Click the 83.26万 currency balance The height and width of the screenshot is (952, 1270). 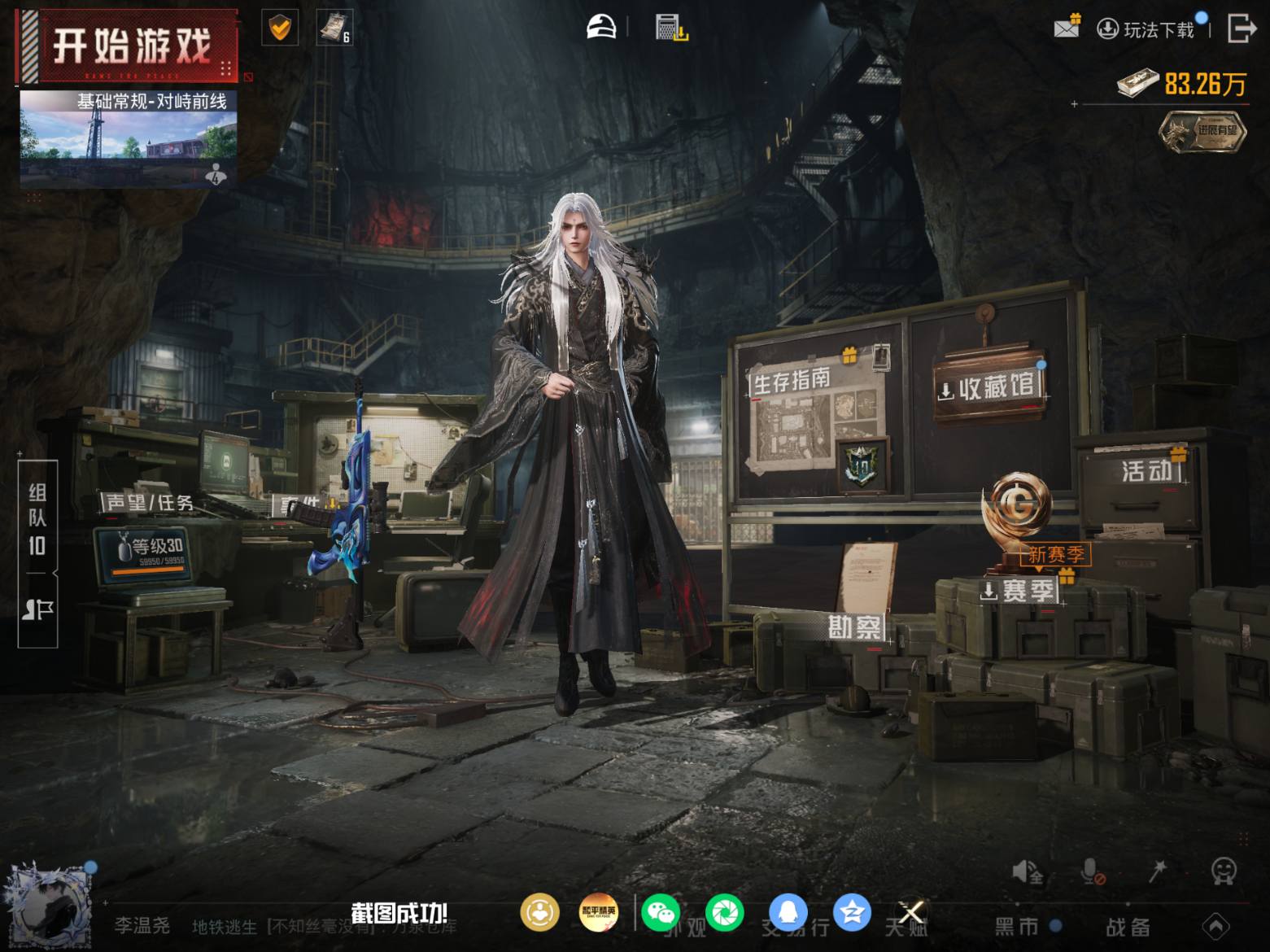(x=1183, y=83)
